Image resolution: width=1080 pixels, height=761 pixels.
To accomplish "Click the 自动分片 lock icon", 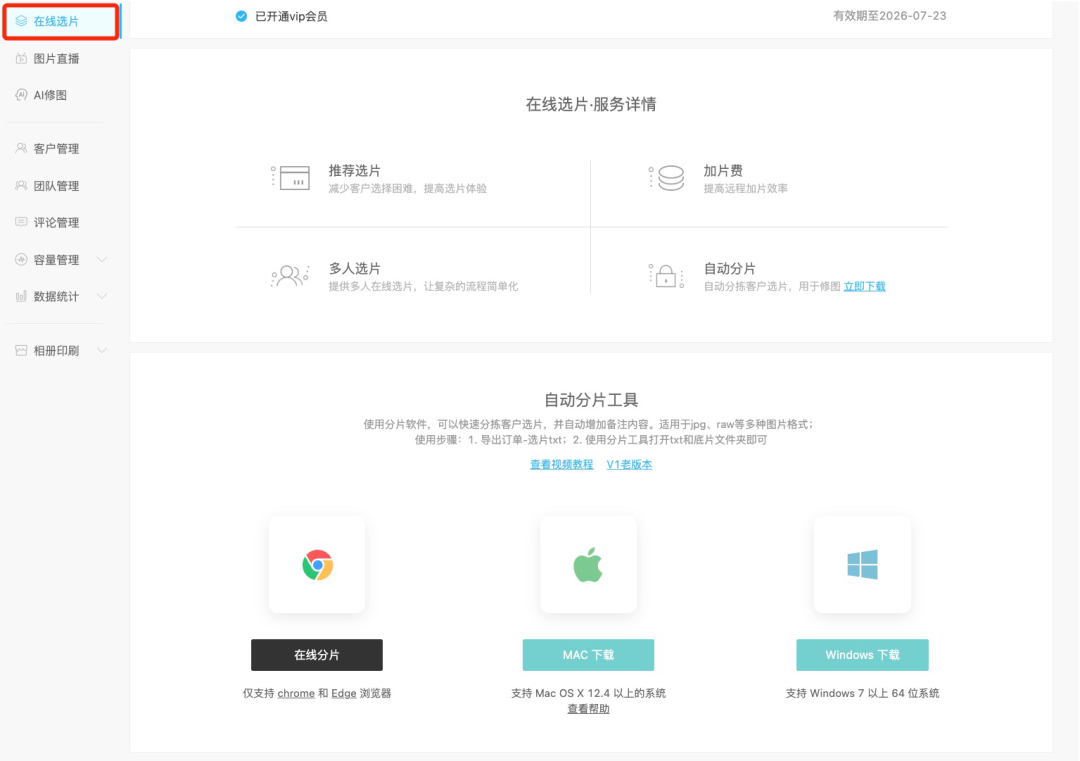I will 666,275.
